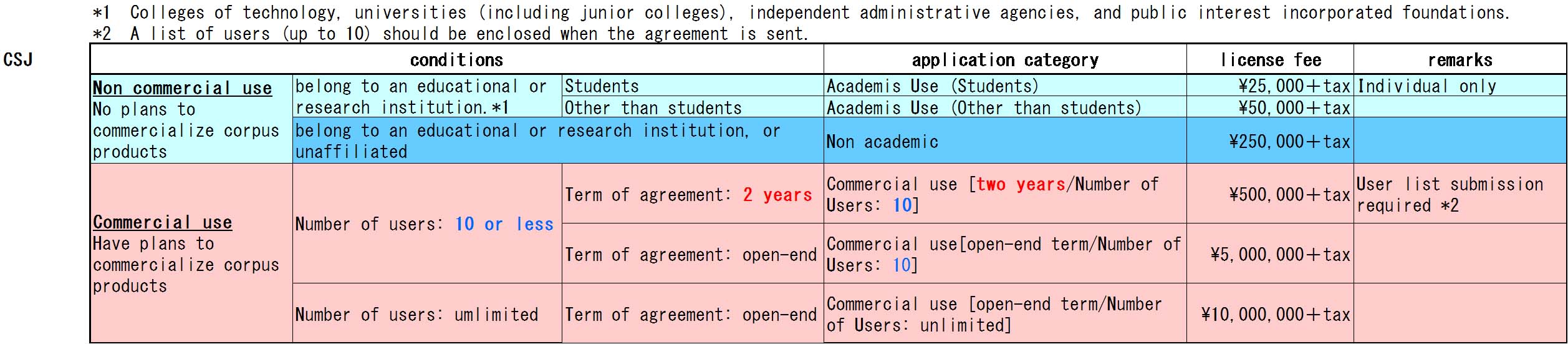1568x344 pixels.
Task: Select the "remarks" column header
Action: (1460, 60)
